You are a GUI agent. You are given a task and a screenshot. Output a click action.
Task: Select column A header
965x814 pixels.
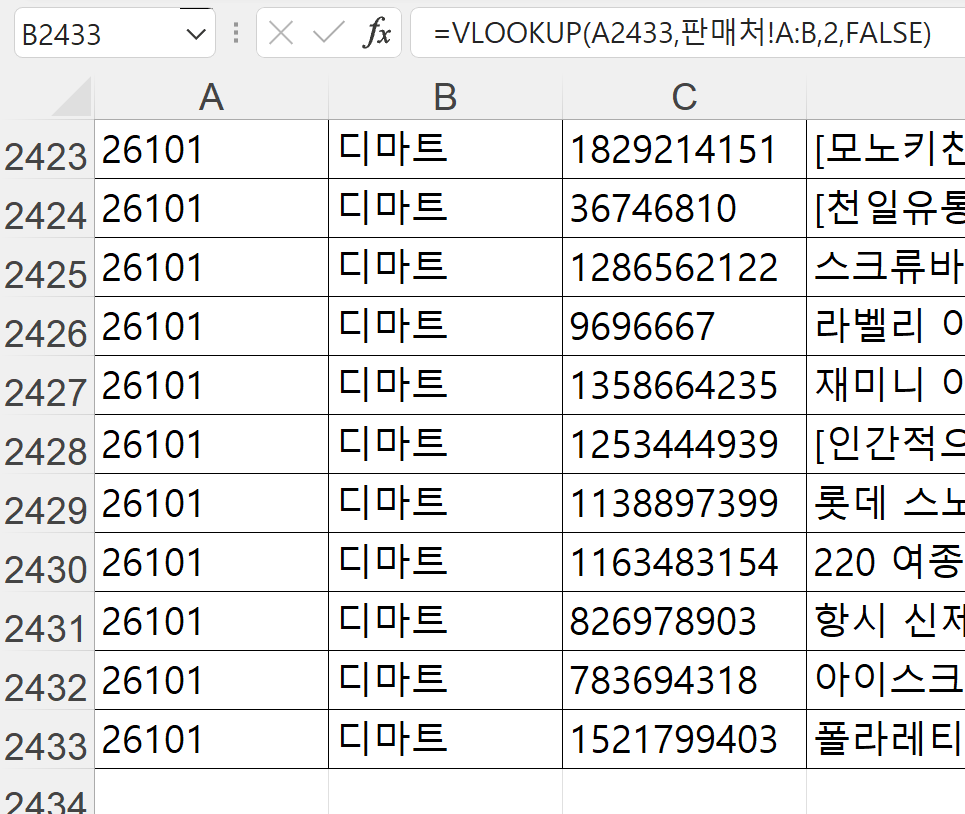(x=211, y=97)
